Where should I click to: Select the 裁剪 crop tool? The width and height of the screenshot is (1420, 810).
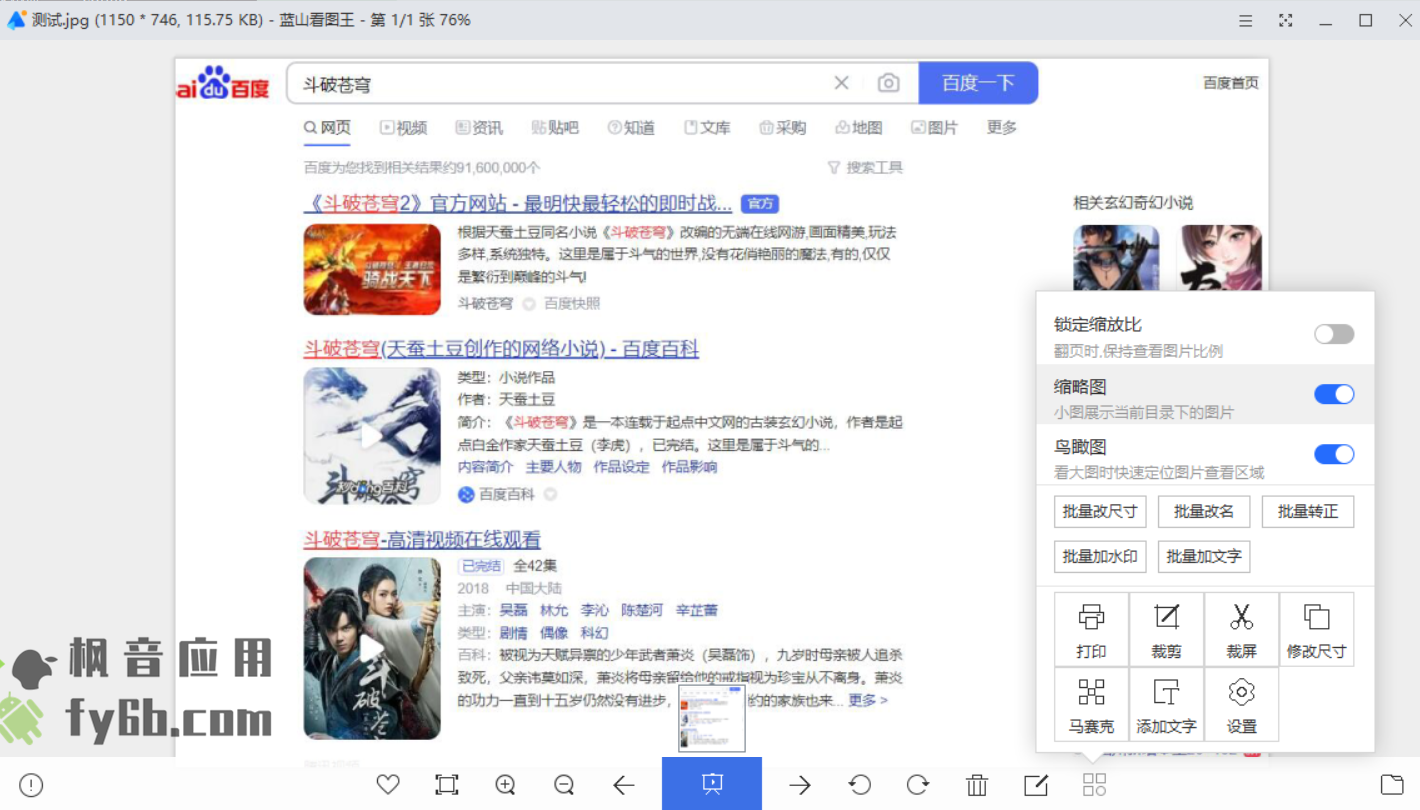(x=1166, y=629)
